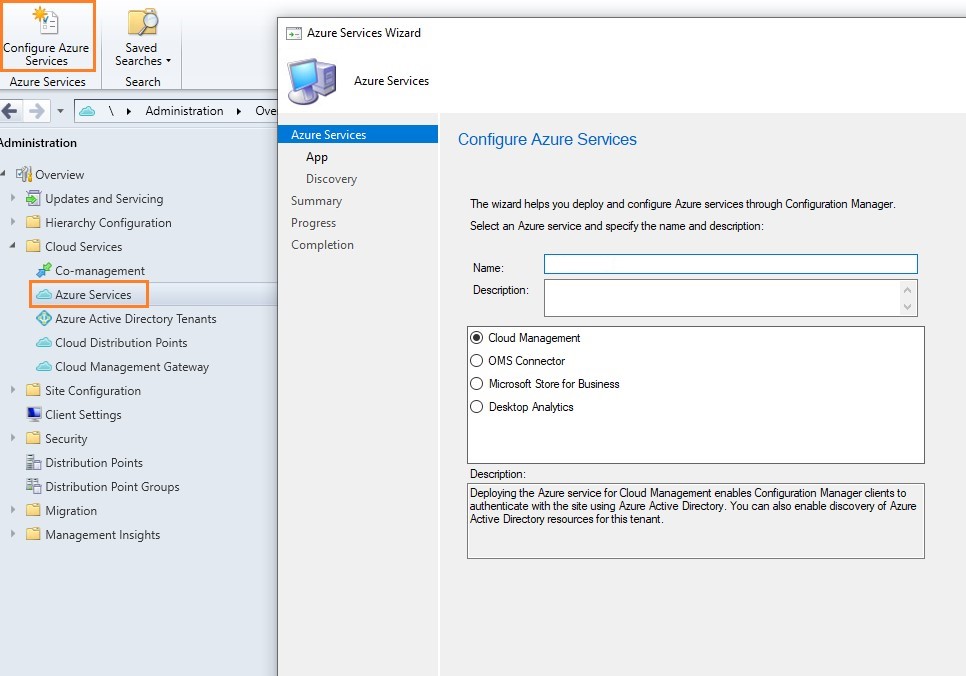966x676 pixels.
Task: Click the Migration folder icon
Action: coord(33,510)
